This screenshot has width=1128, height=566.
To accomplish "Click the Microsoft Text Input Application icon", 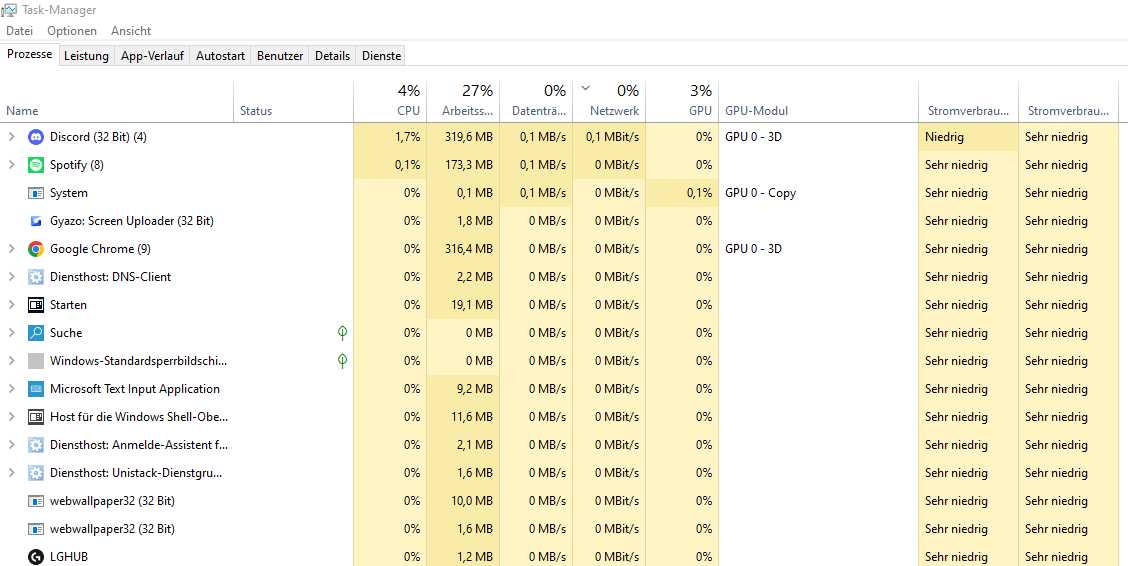I will pos(35,389).
